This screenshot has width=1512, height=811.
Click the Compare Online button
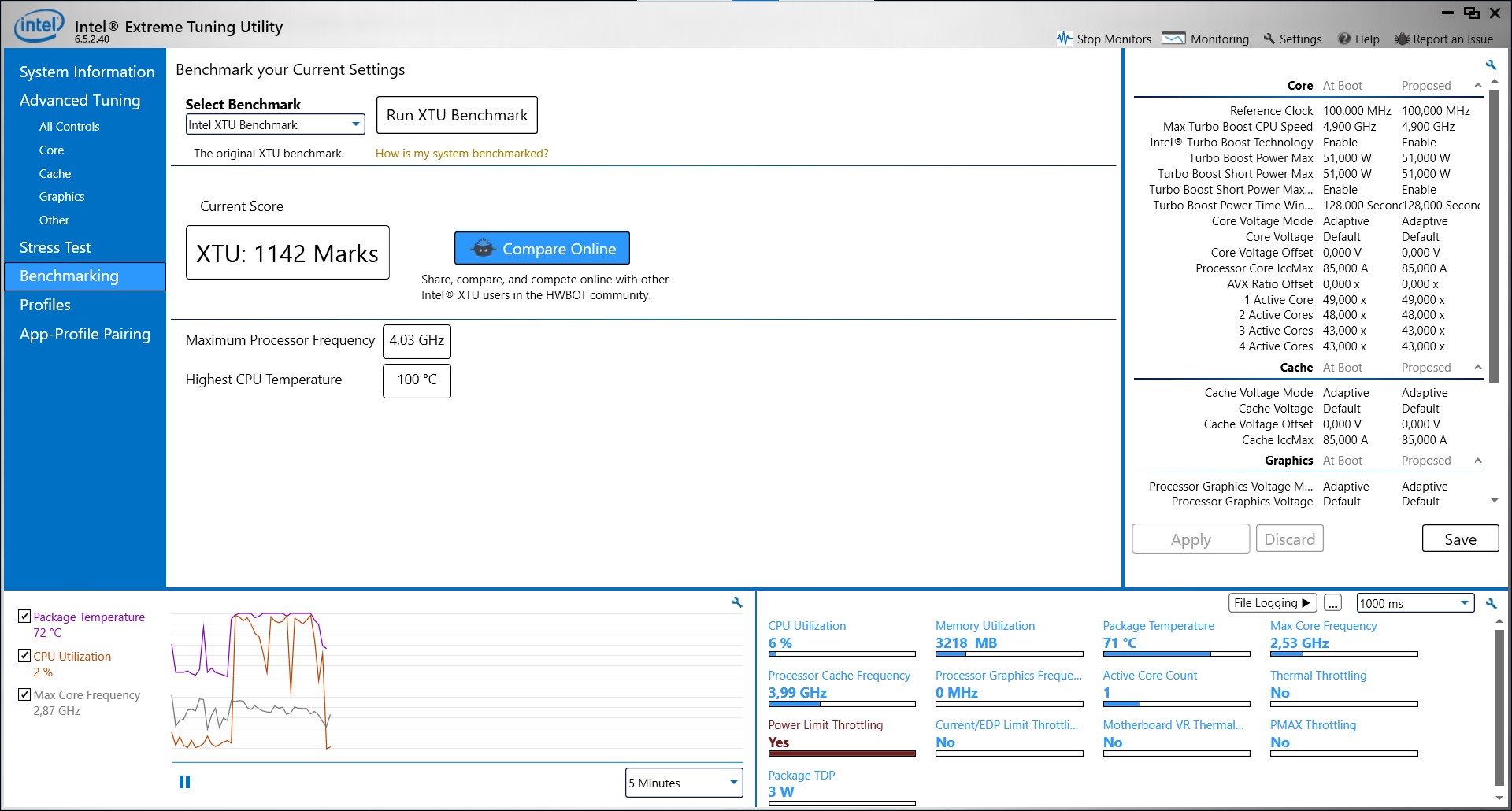(x=542, y=248)
